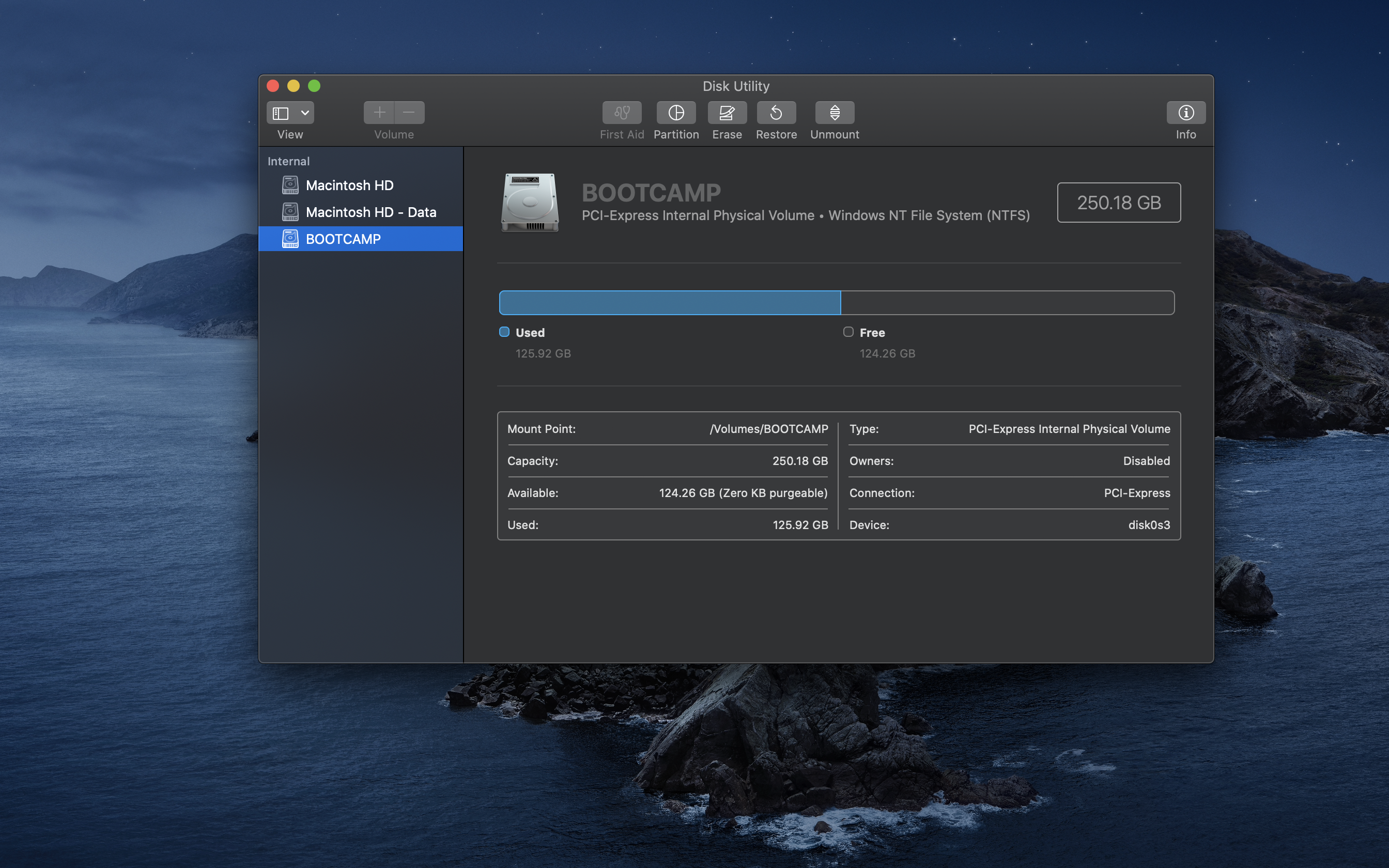
Task: Click the 250.18 GB capacity box
Action: point(1119,203)
